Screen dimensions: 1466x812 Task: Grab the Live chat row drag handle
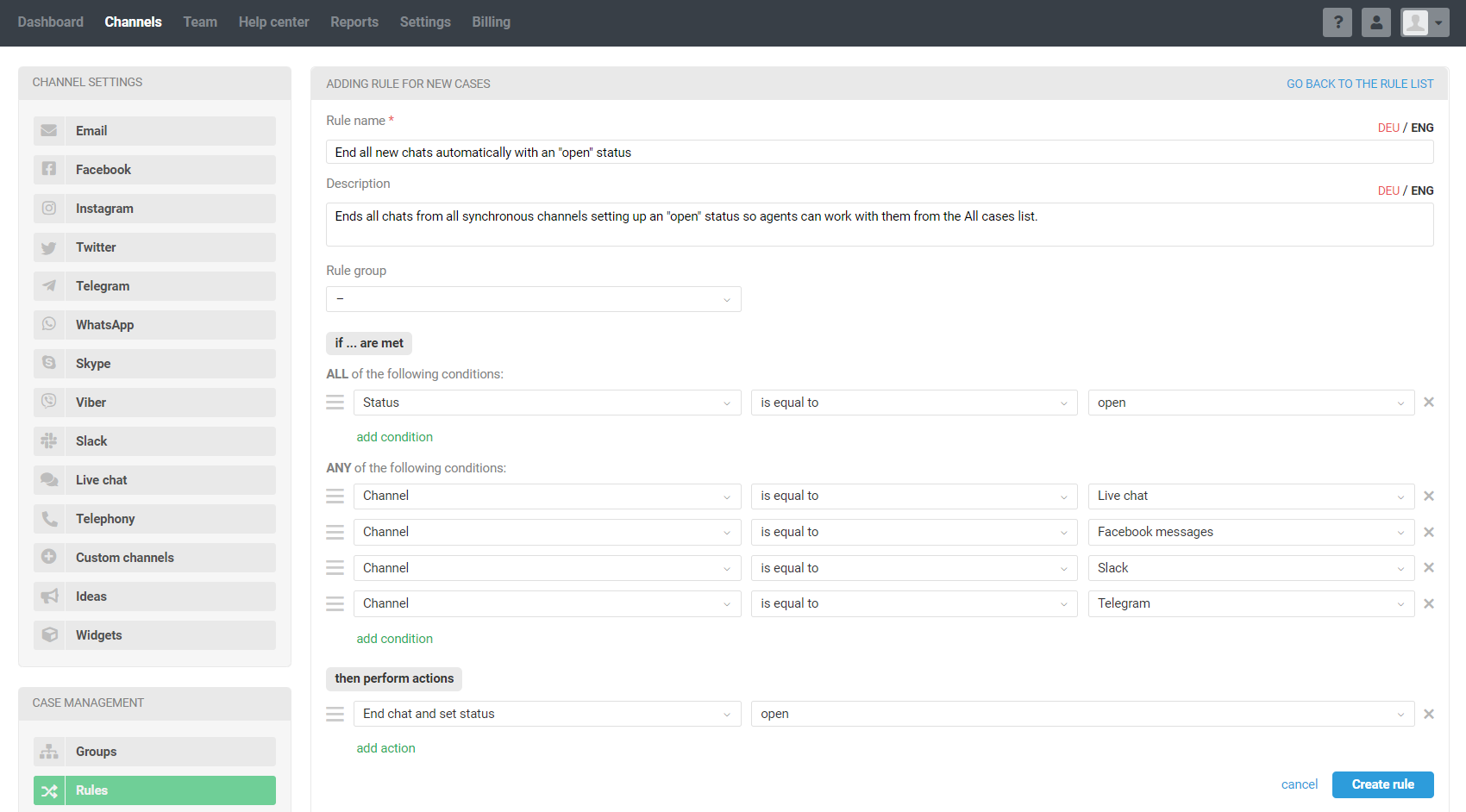[x=335, y=497]
